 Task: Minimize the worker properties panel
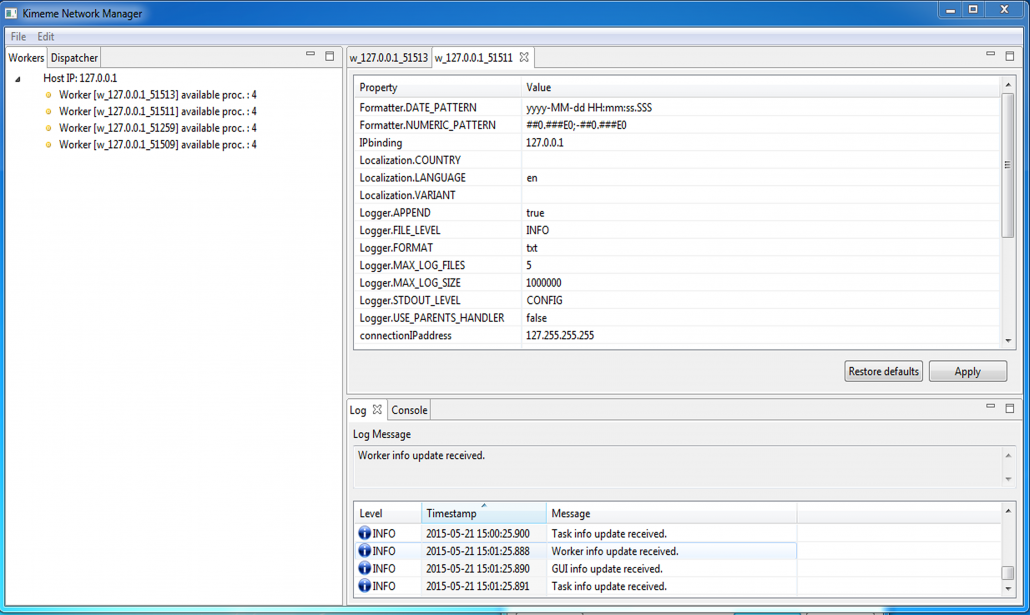(991, 55)
